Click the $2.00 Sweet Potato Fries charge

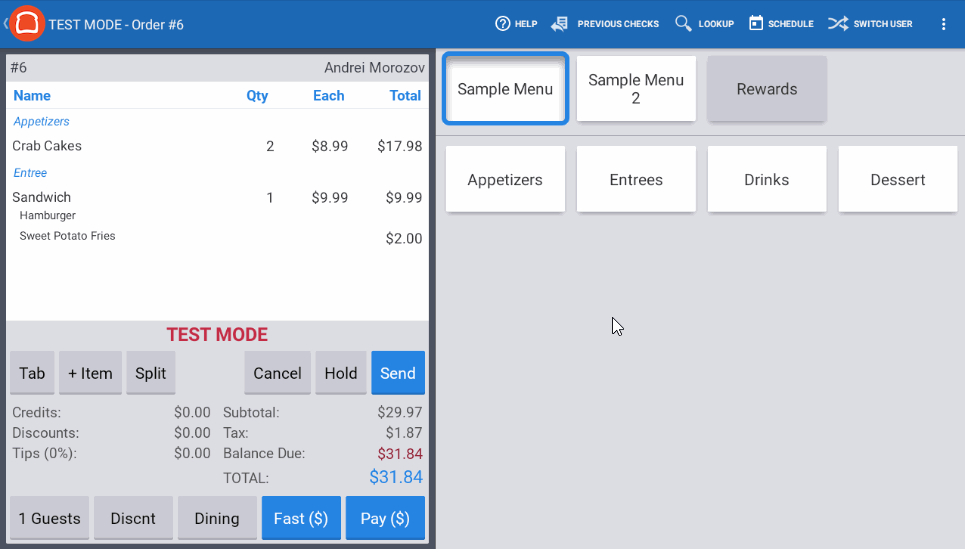(x=404, y=238)
